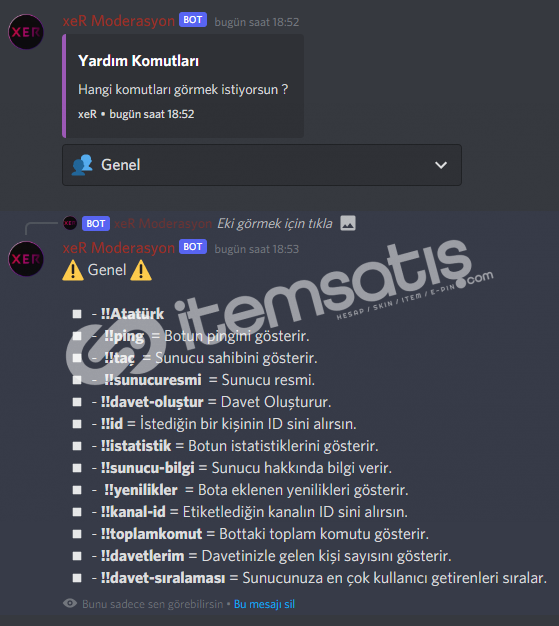Click the eye icon beside ephemeral notice
The width and height of the screenshot is (559, 626).
tap(70, 603)
